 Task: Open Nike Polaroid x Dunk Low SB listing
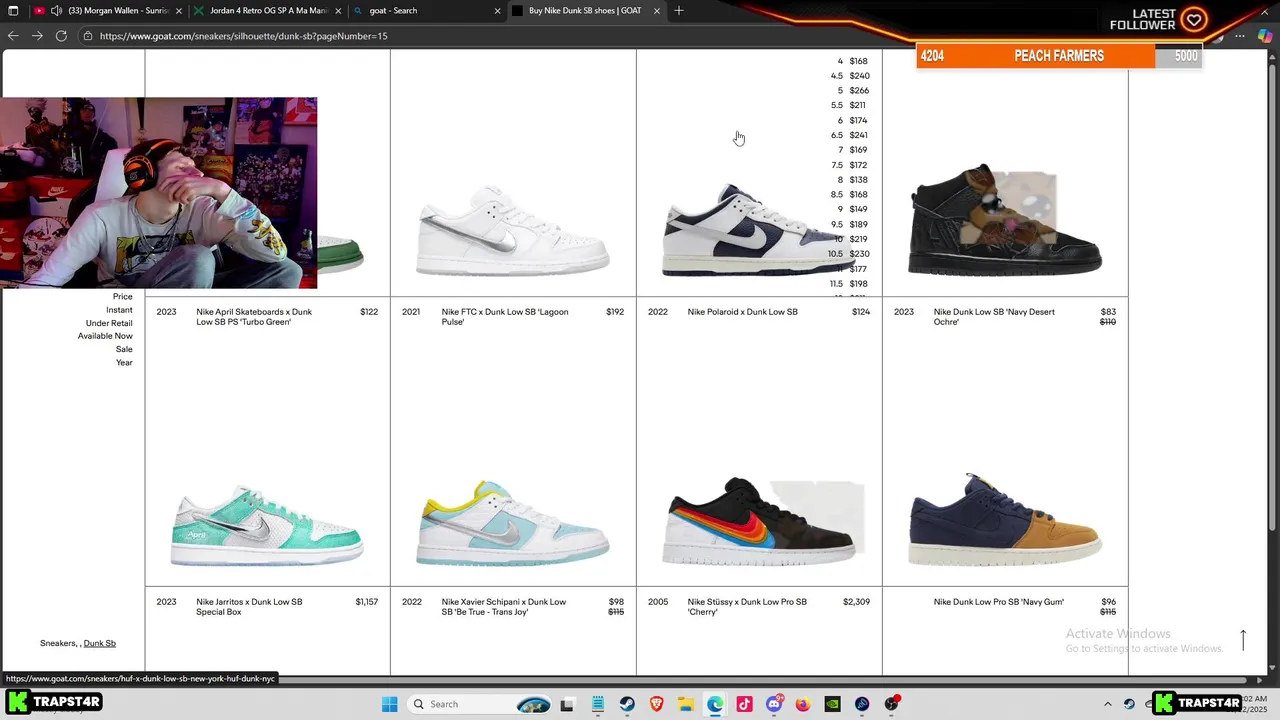pyautogui.click(x=742, y=312)
